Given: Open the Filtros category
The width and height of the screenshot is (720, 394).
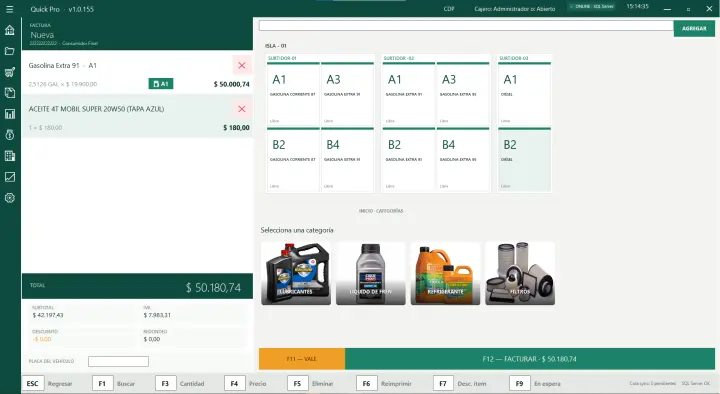Looking at the screenshot, I should [520, 273].
